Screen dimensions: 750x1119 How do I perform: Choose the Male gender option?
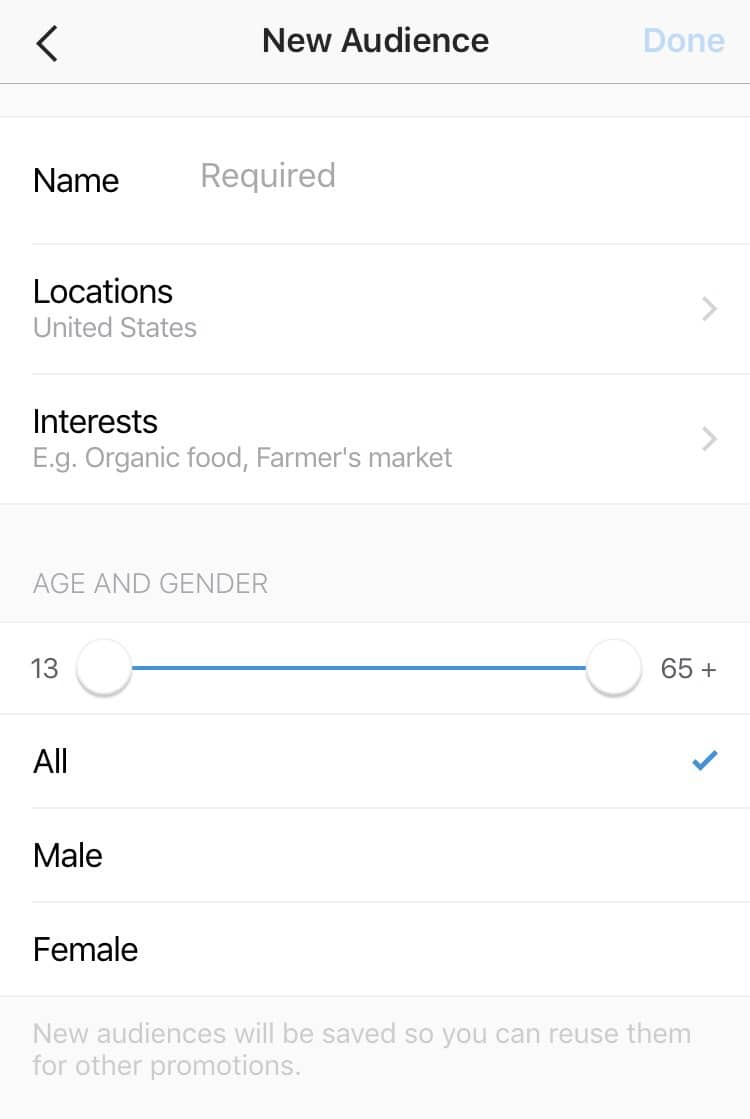click(x=375, y=855)
